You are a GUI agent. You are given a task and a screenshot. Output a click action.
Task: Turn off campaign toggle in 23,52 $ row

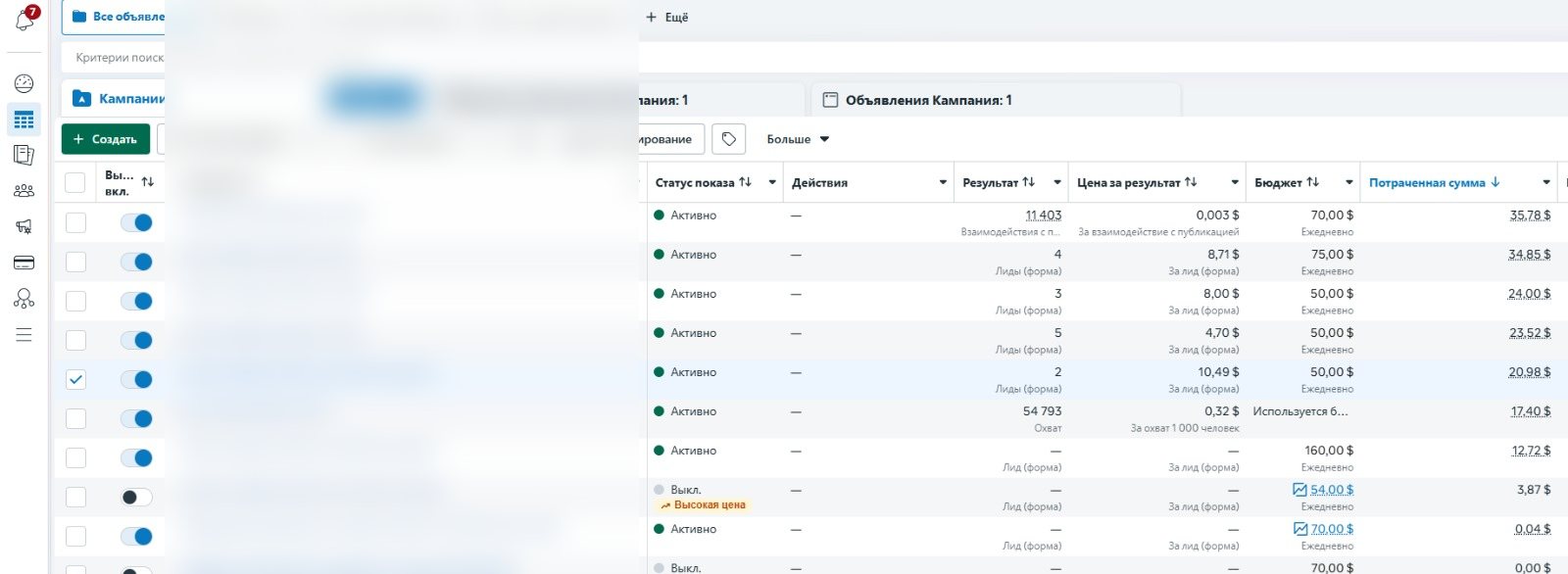[x=136, y=340]
